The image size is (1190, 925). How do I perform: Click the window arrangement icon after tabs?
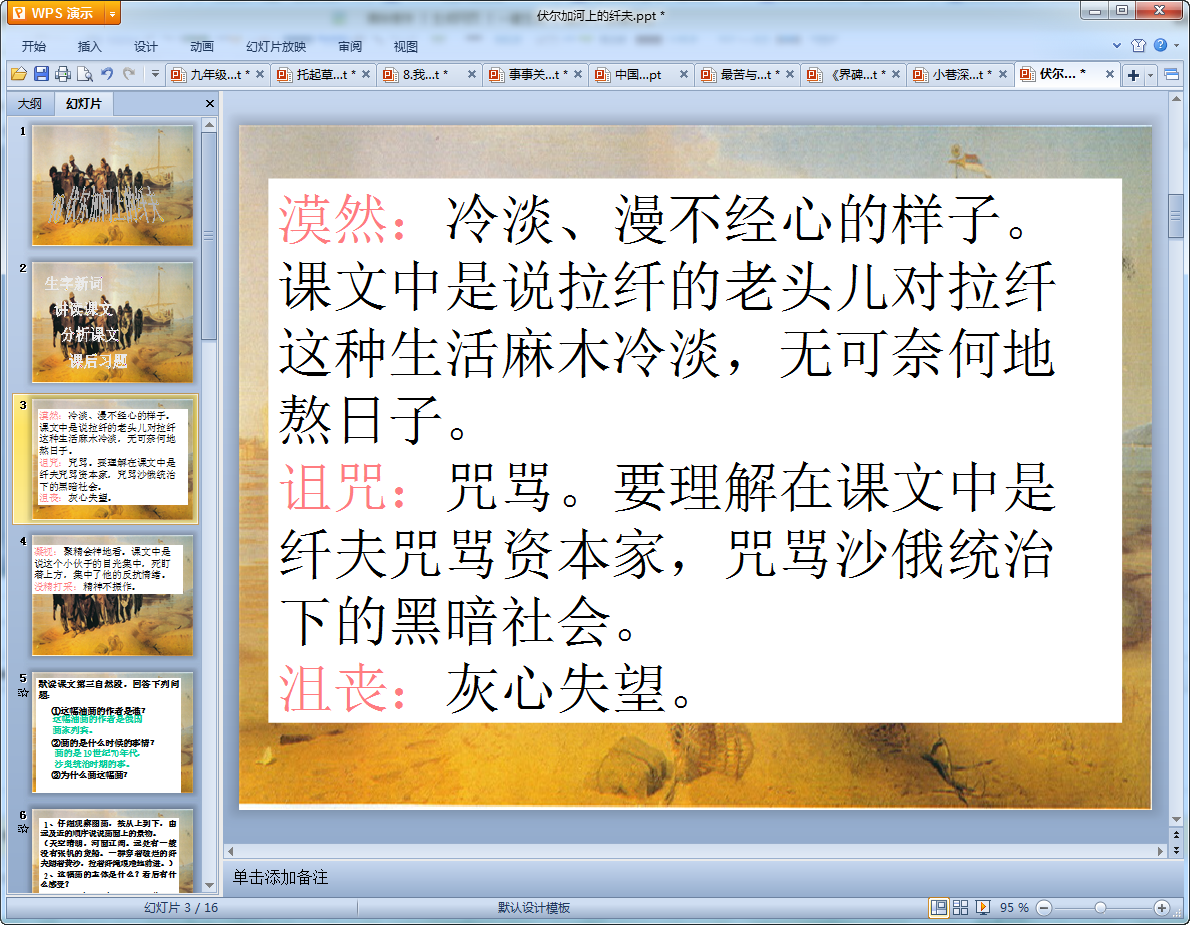1171,74
